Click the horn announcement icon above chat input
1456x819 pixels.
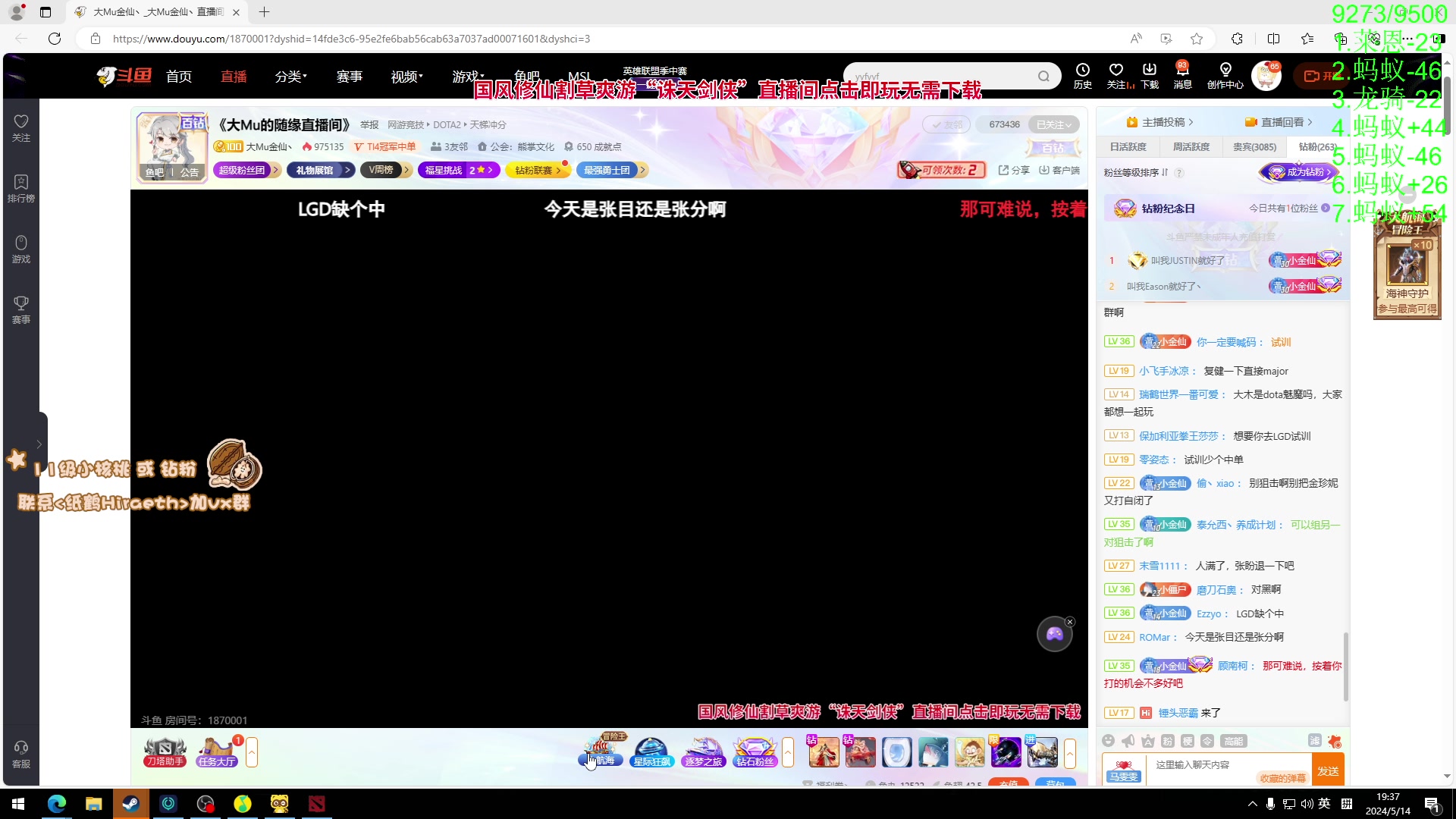tap(1128, 741)
